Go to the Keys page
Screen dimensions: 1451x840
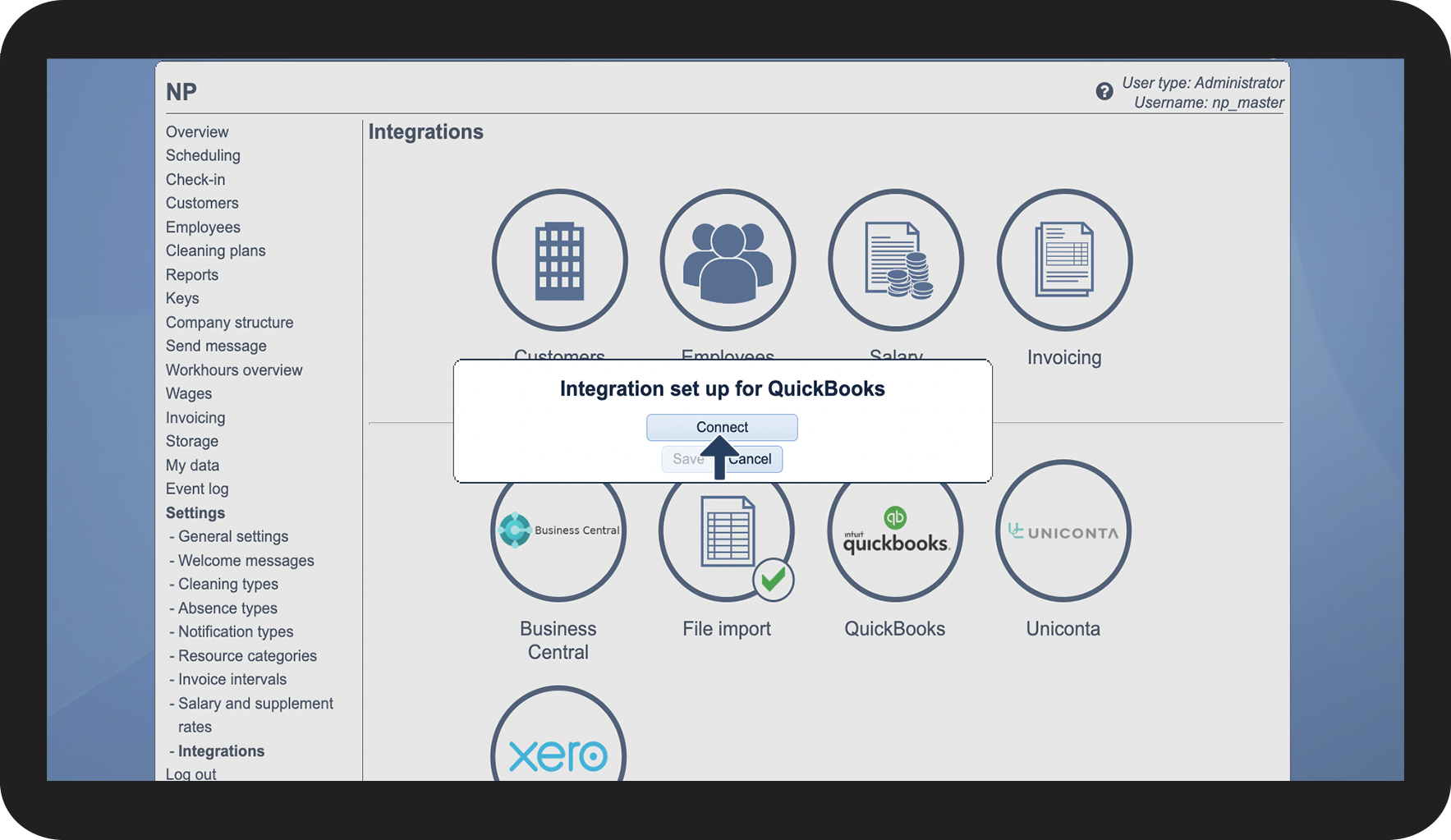182,299
